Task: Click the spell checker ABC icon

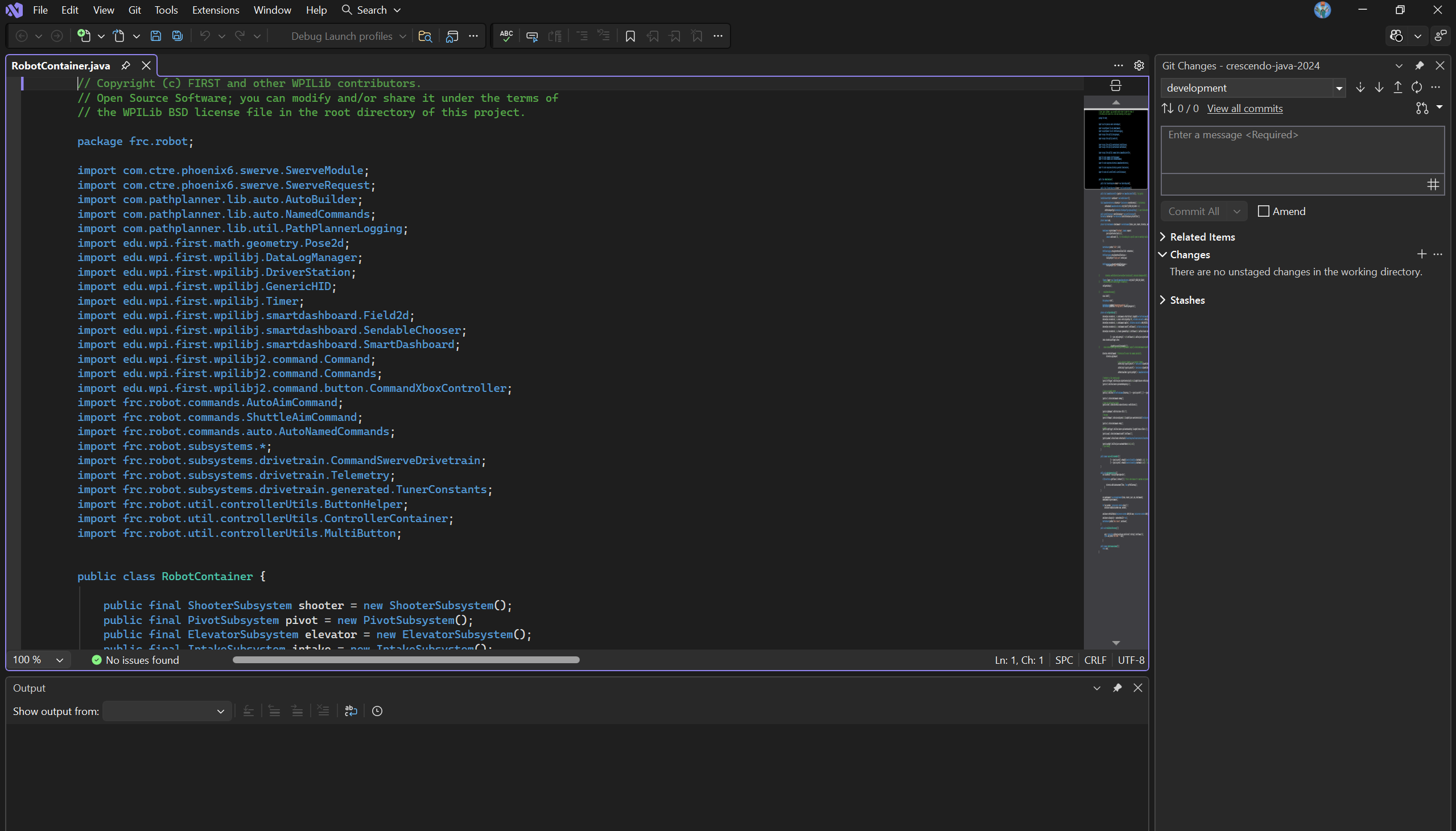Action: 506,36
